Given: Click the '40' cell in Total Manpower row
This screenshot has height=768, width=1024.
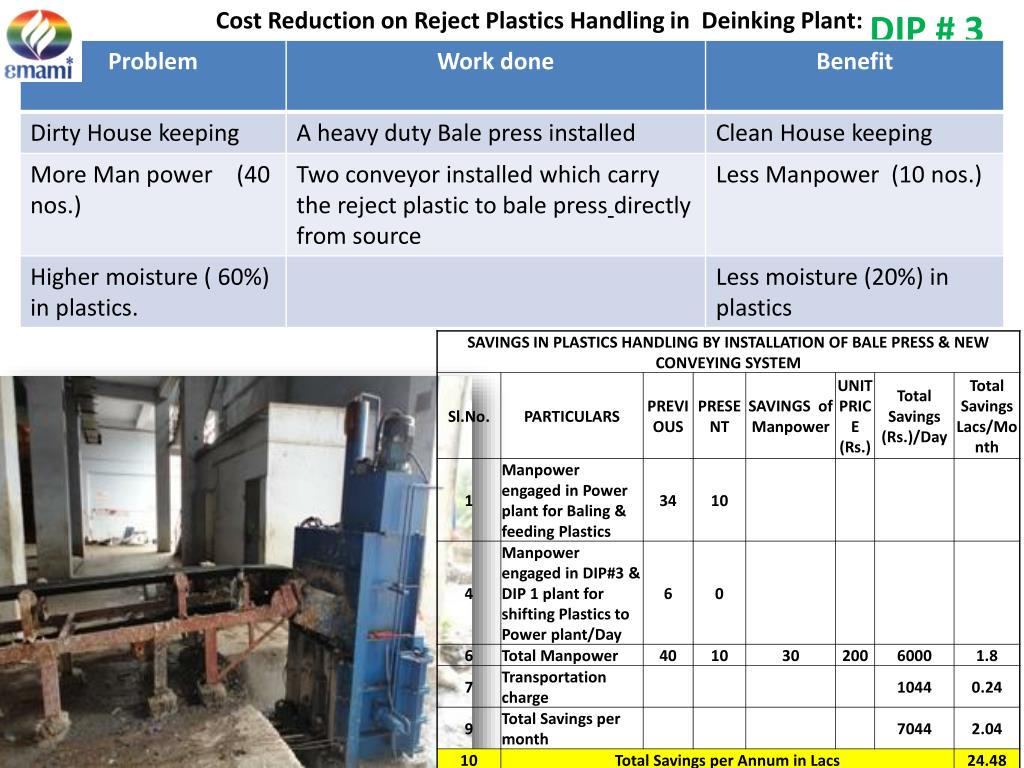Looking at the screenshot, I should click(x=667, y=656).
